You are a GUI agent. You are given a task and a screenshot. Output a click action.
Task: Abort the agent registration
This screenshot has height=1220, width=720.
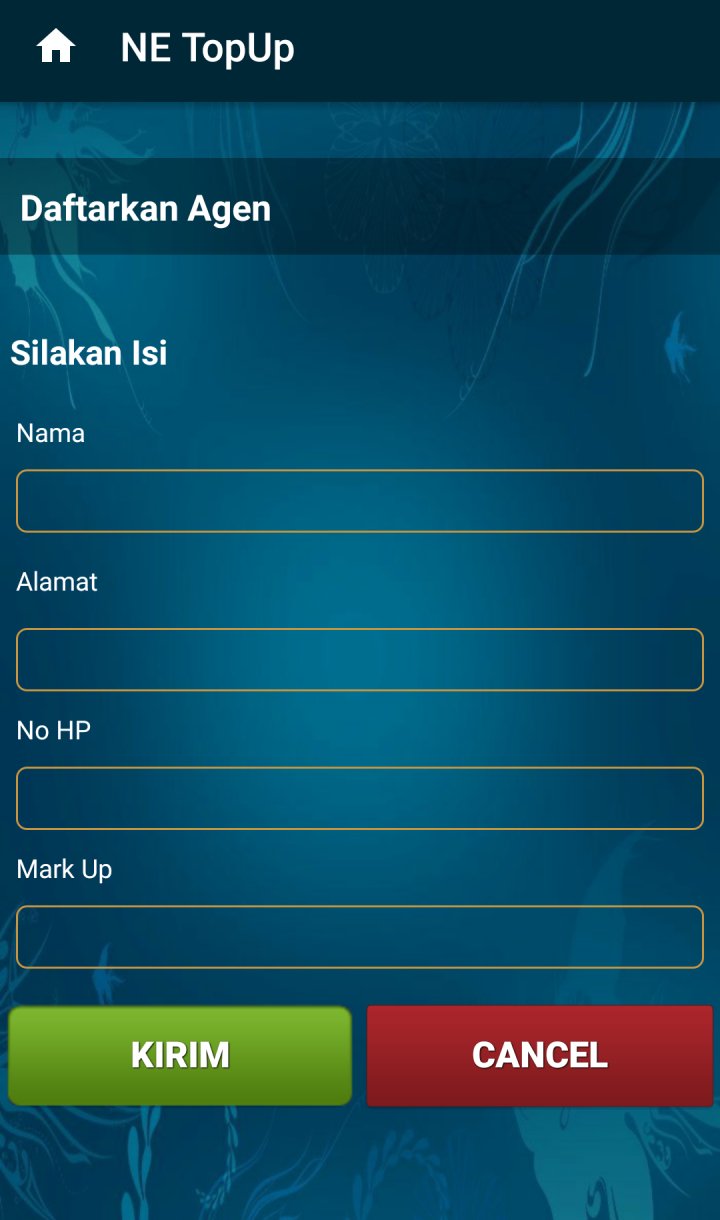click(540, 1056)
